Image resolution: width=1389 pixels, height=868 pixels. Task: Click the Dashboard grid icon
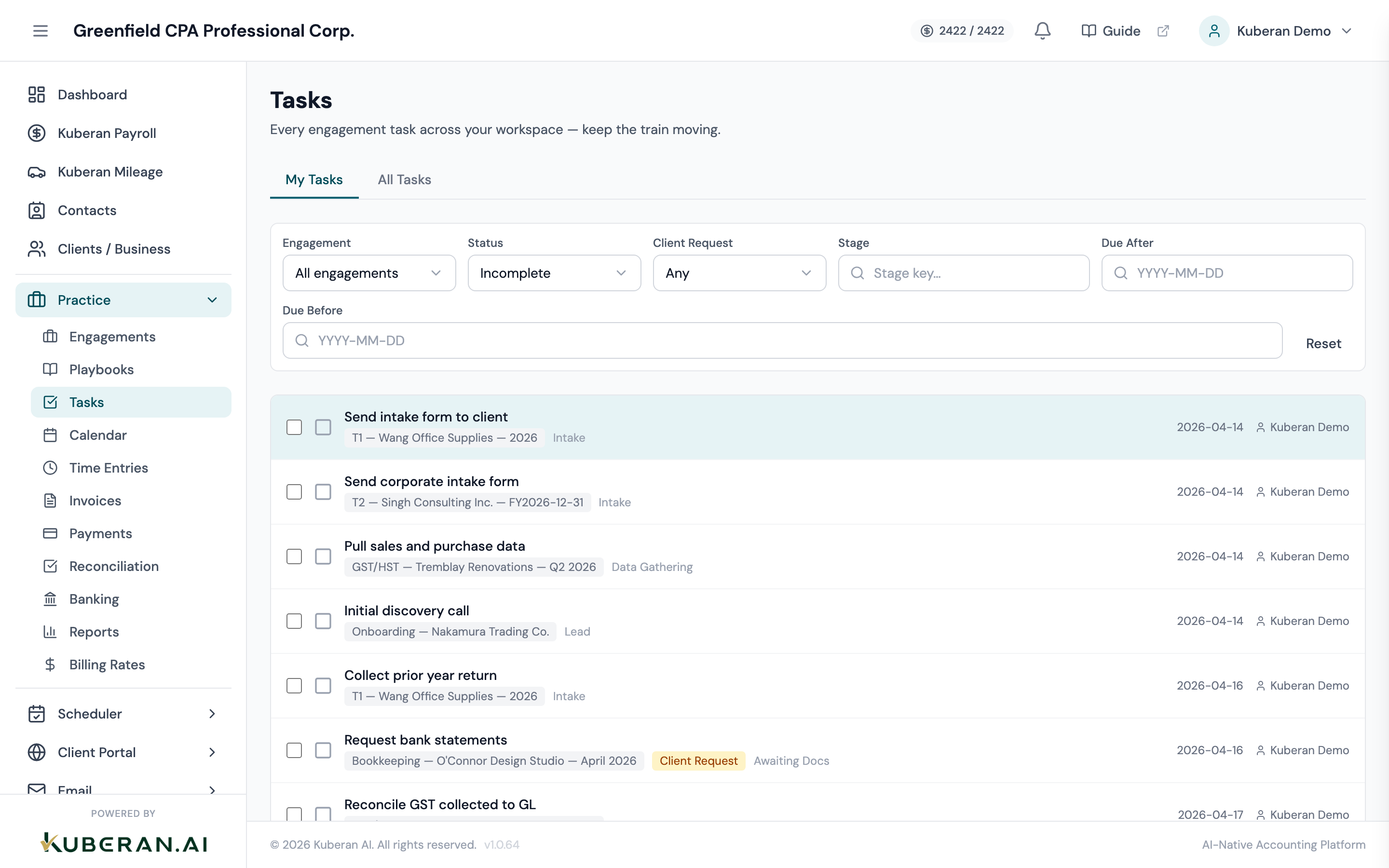point(37,95)
